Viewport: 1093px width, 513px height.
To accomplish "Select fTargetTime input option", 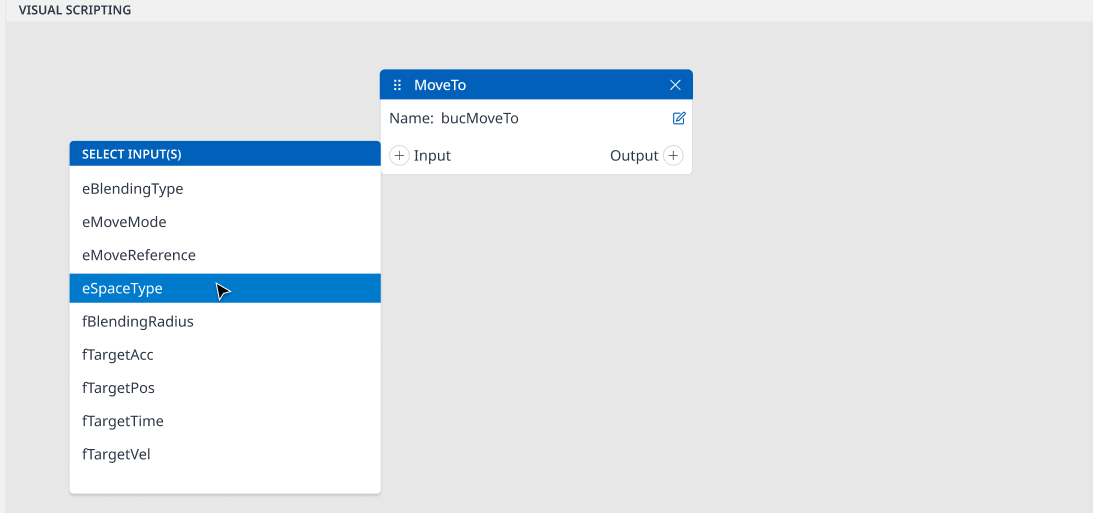I will (225, 421).
